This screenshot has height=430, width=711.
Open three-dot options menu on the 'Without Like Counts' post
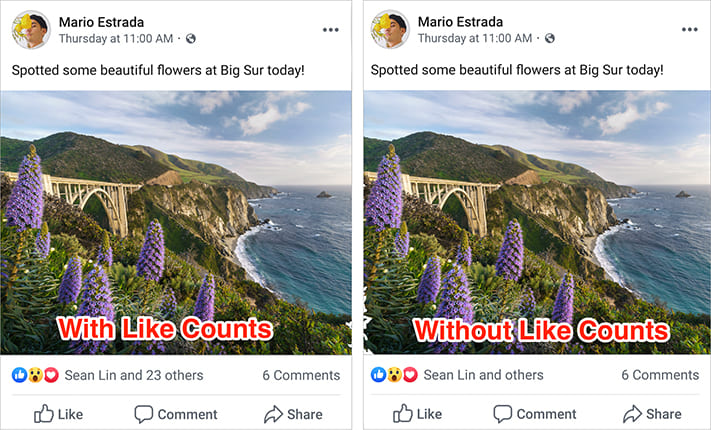tap(690, 30)
